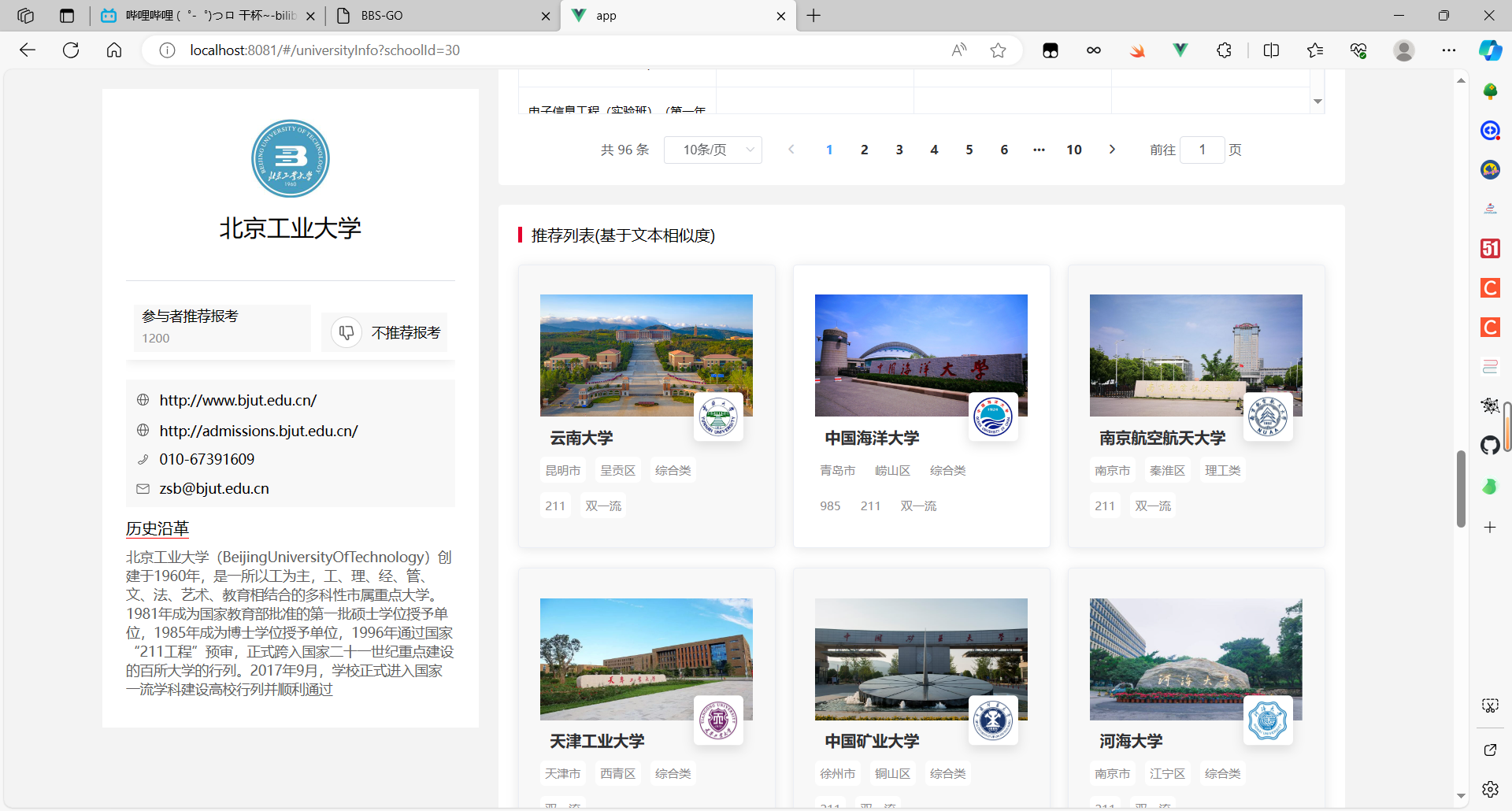Activate the Read aloud icon
This screenshot has height=811, width=1512.
(x=958, y=50)
